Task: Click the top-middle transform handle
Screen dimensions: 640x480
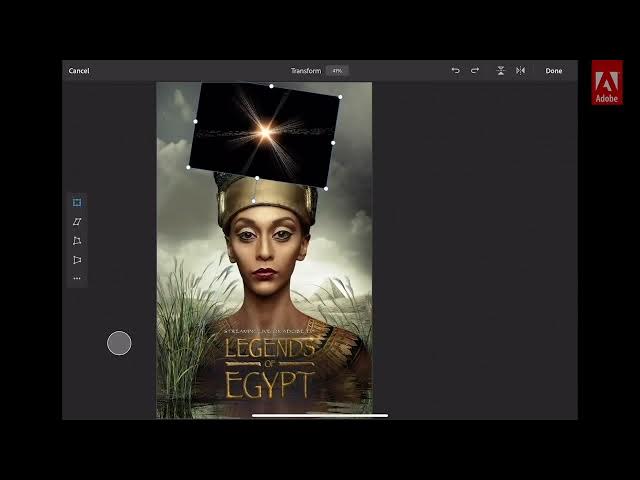Action: (x=271, y=86)
